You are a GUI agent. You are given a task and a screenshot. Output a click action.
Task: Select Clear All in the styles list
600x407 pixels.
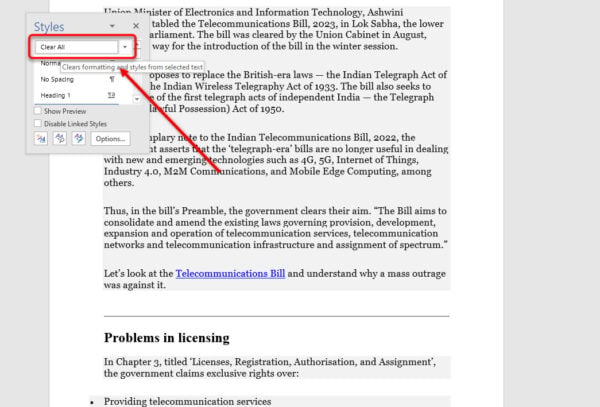click(x=72, y=47)
